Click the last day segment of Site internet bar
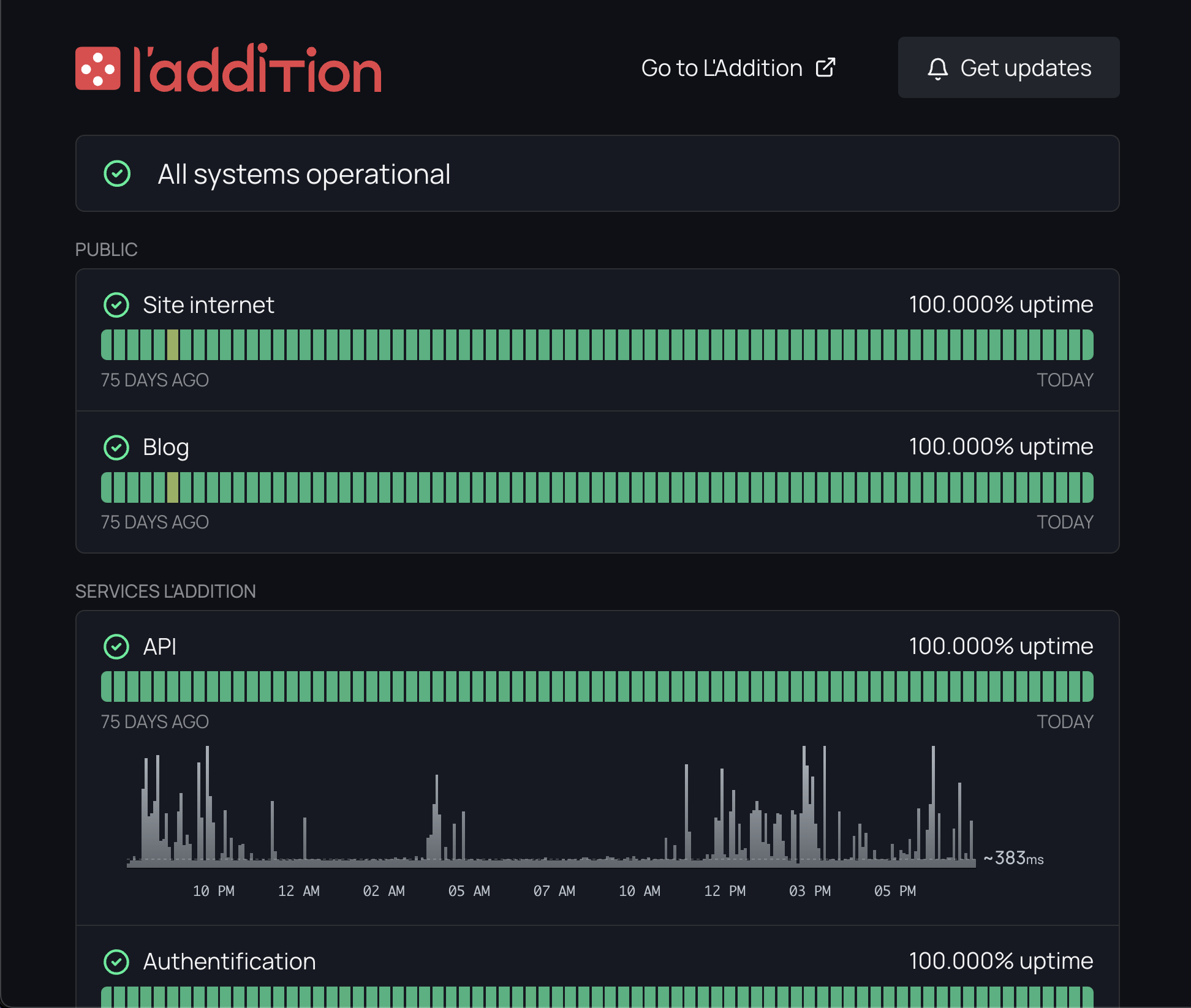Viewport: 1191px width, 1008px height. 1087,345
